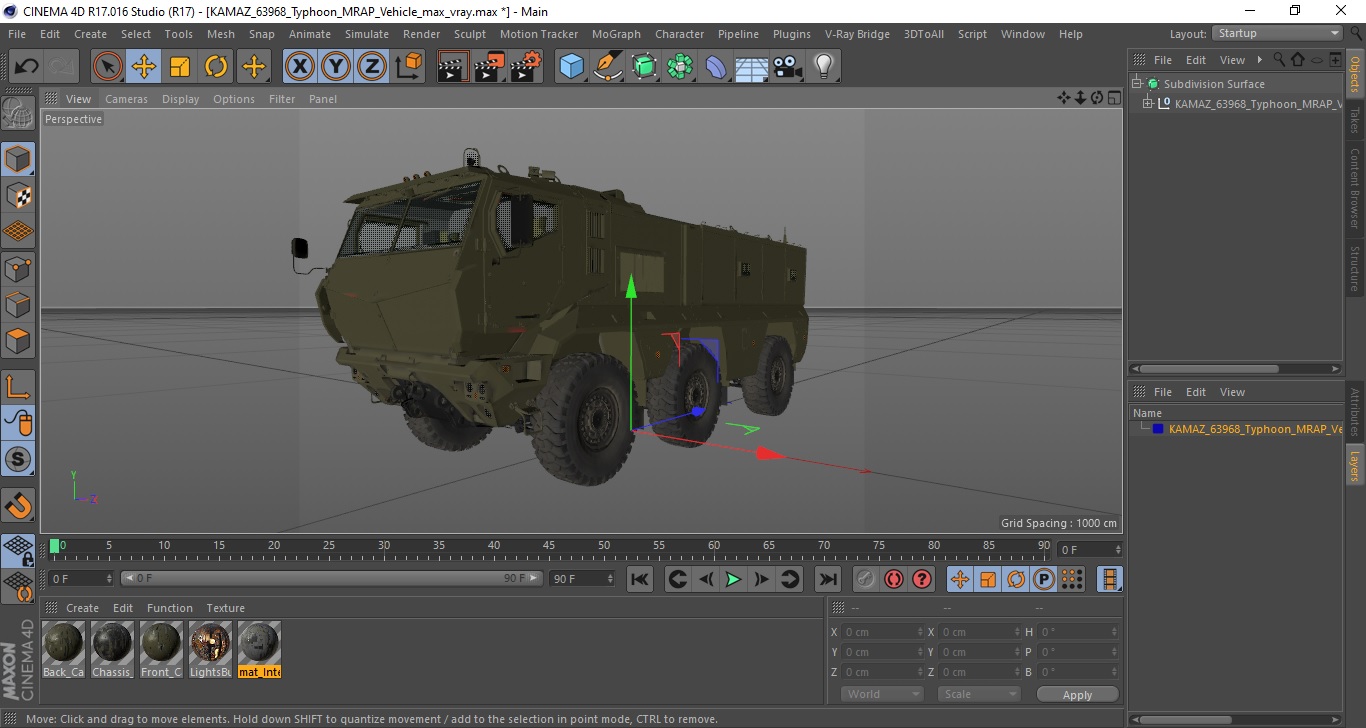The image size is (1366, 728).
Task: Go to end of animation
Action: [x=827, y=579]
